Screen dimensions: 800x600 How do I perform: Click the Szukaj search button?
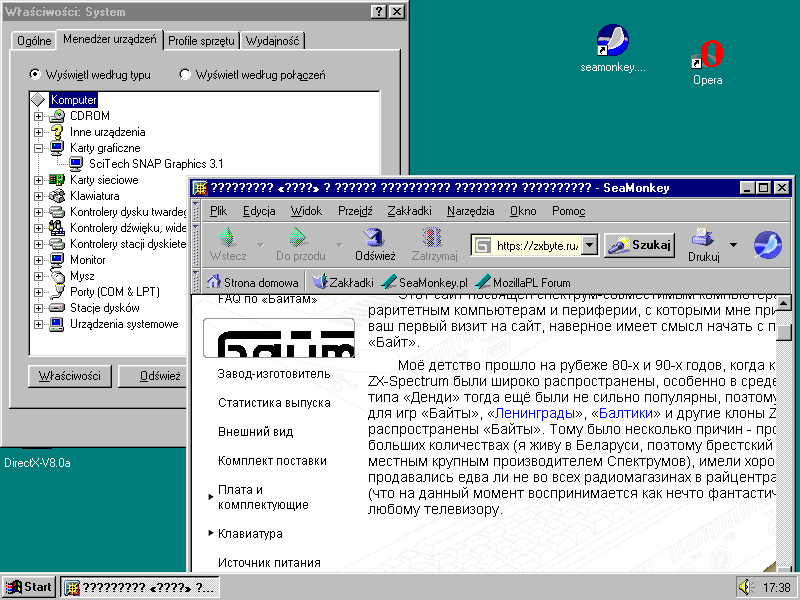pos(640,245)
